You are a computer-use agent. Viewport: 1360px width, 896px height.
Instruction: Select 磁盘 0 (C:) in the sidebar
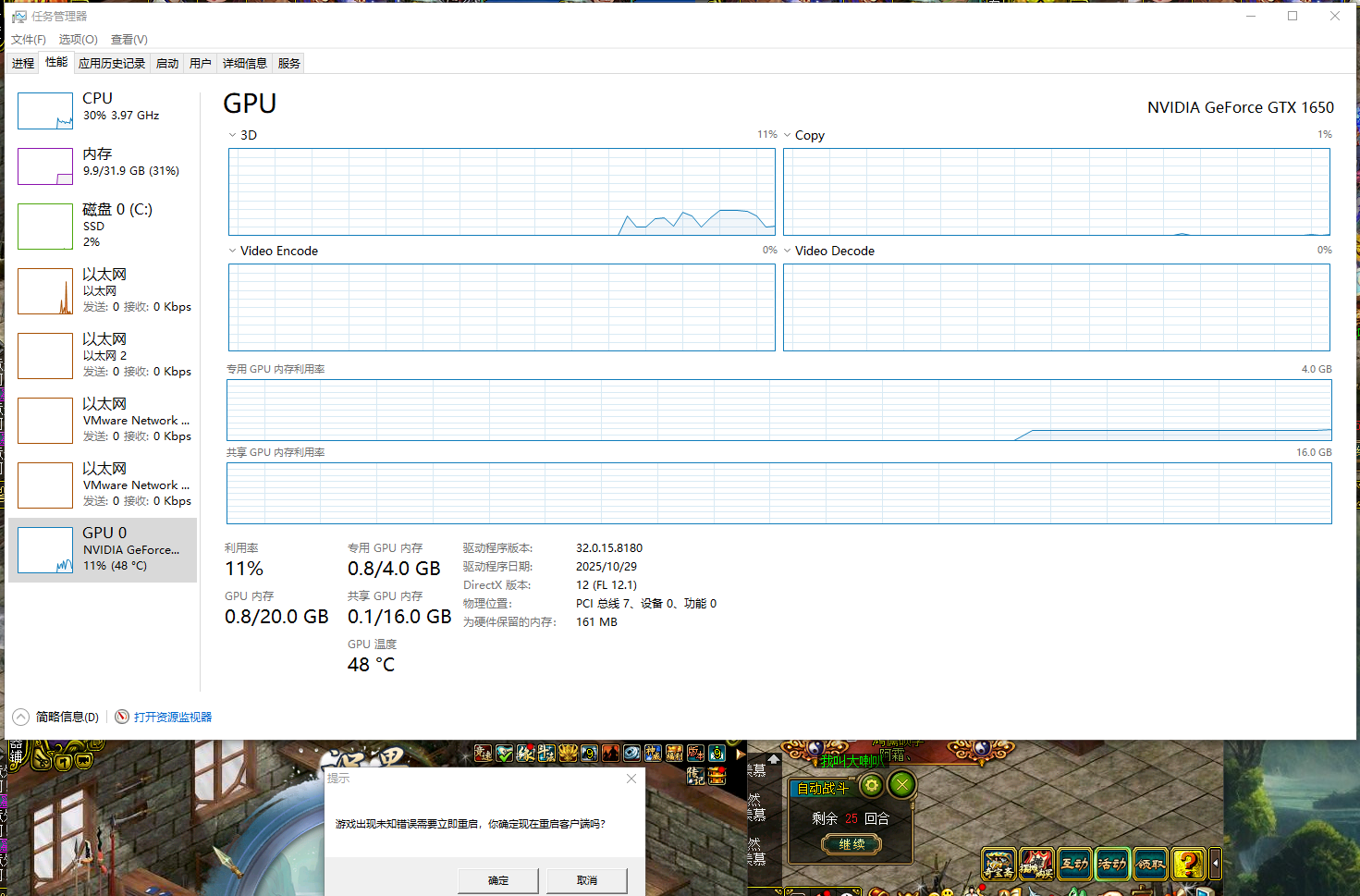pyautogui.click(x=102, y=227)
